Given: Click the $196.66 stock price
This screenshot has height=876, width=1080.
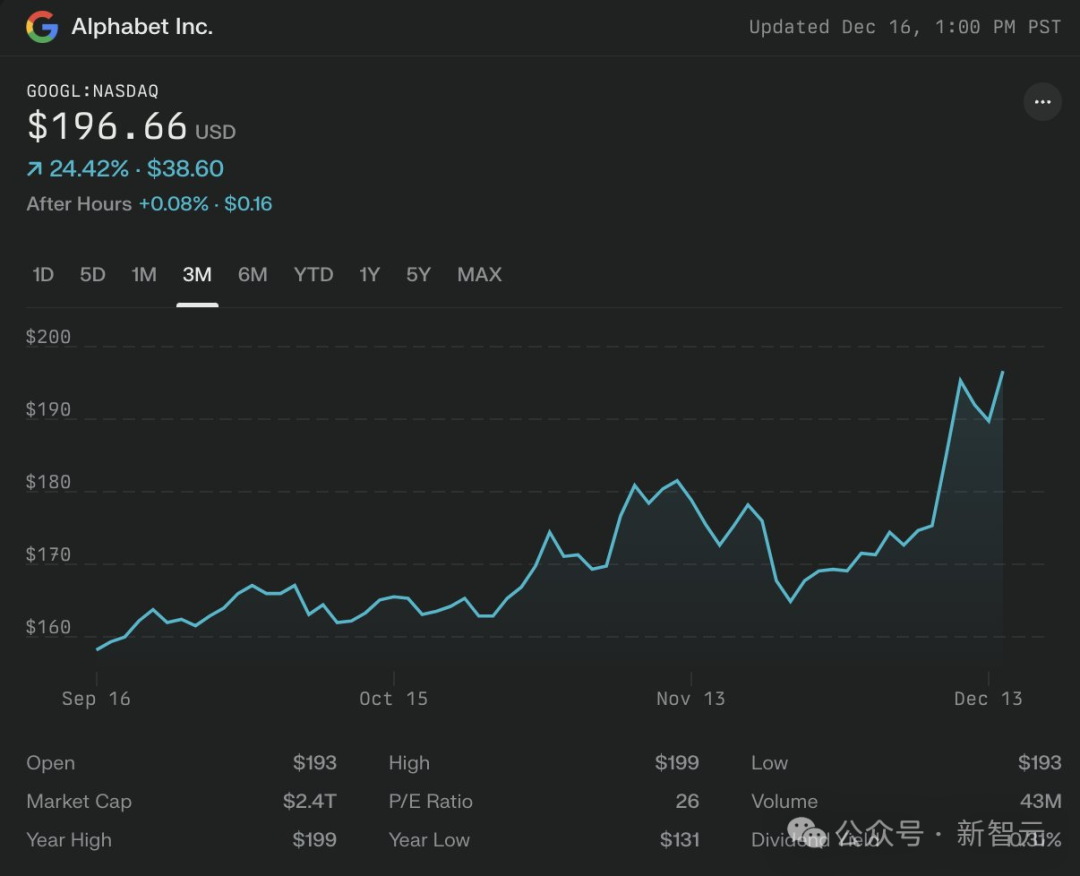Looking at the screenshot, I should (x=107, y=127).
